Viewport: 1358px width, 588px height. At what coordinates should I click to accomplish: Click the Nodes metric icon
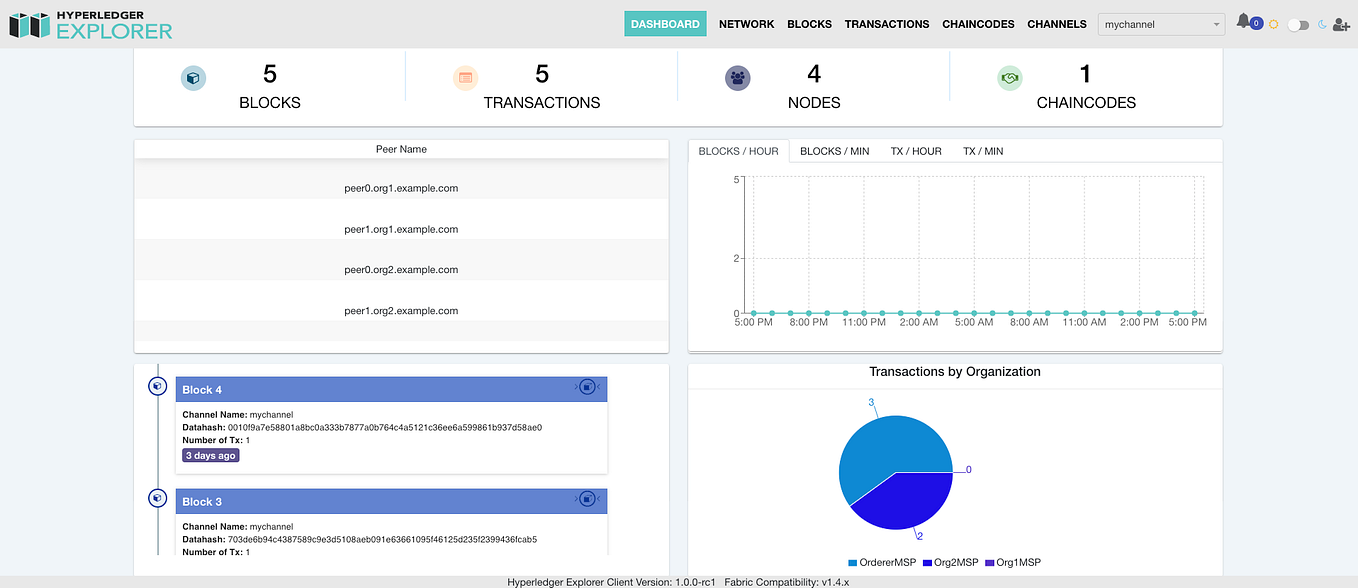point(737,77)
